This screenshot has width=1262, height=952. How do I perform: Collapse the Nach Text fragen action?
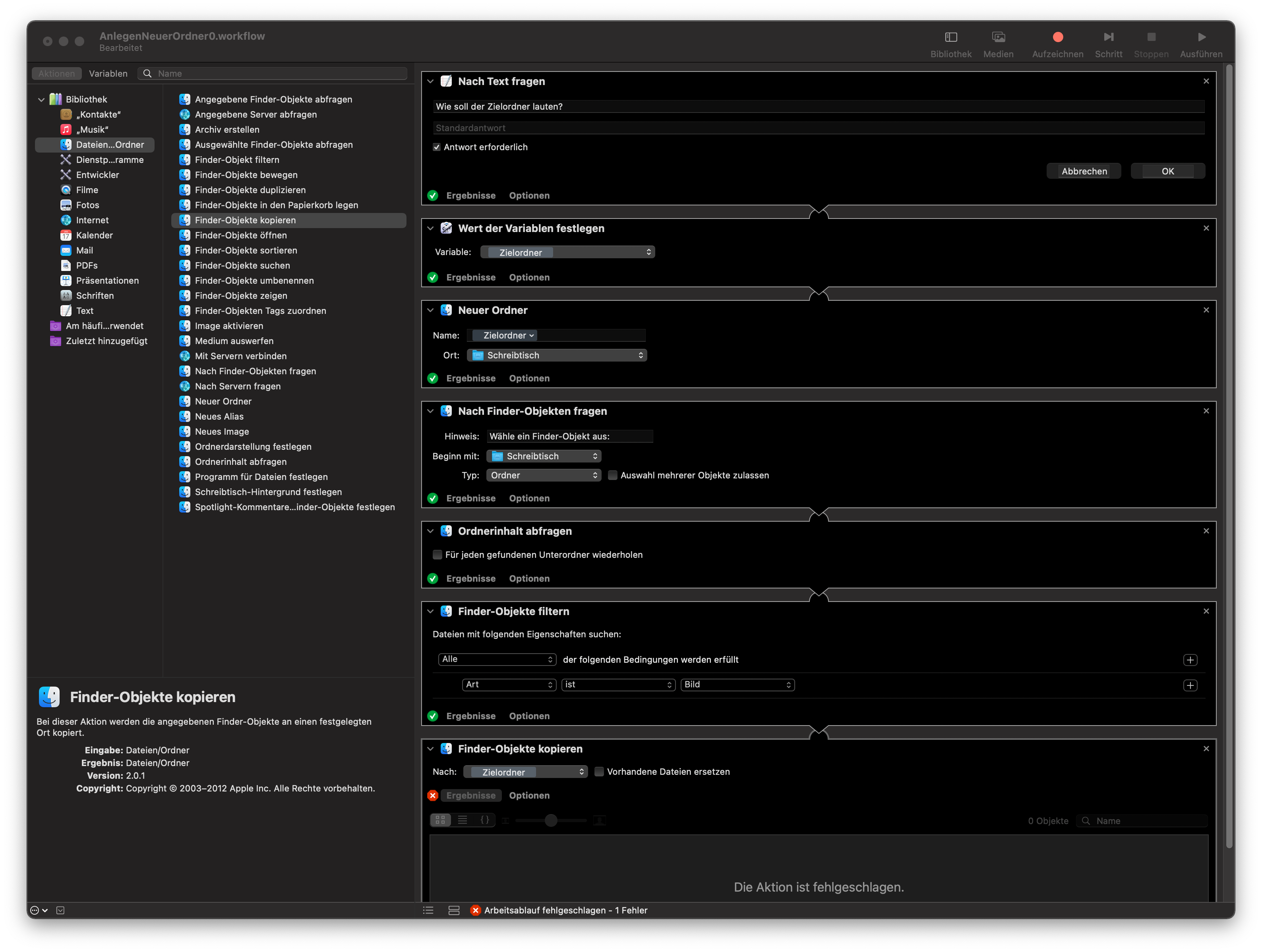(431, 81)
